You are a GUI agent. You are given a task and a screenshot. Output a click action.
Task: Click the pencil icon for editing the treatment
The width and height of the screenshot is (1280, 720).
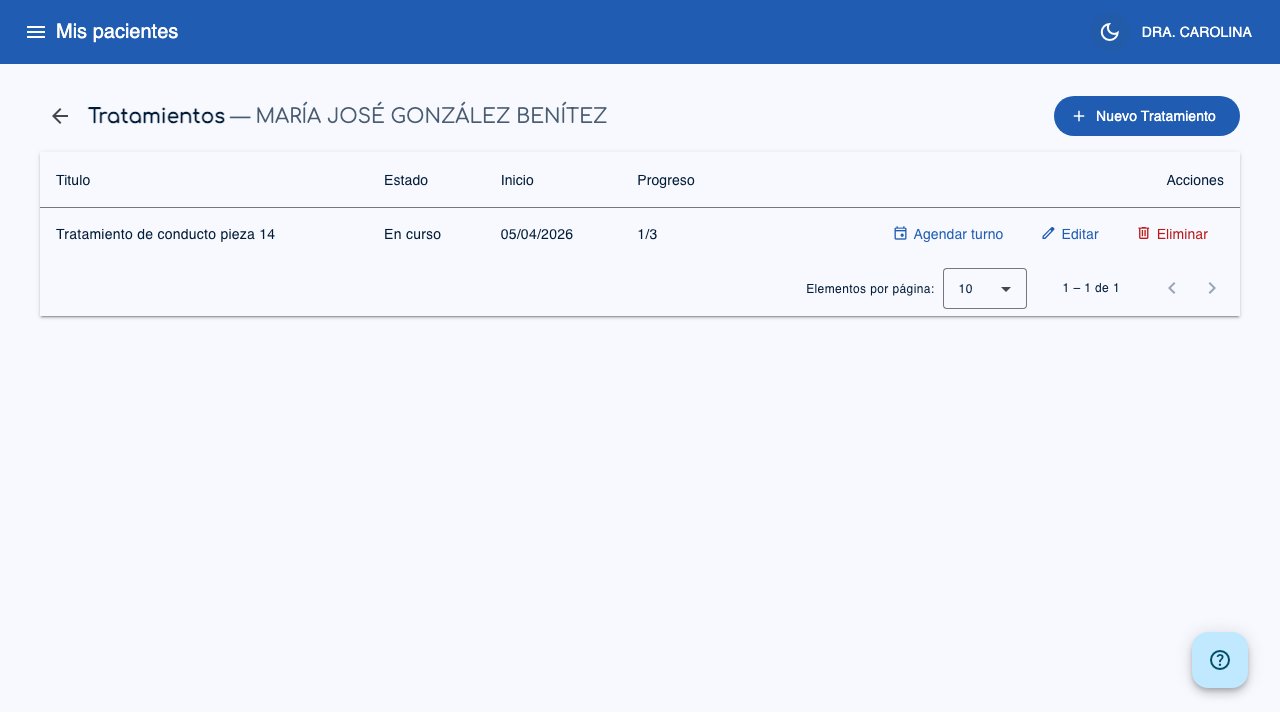pyautogui.click(x=1048, y=233)
